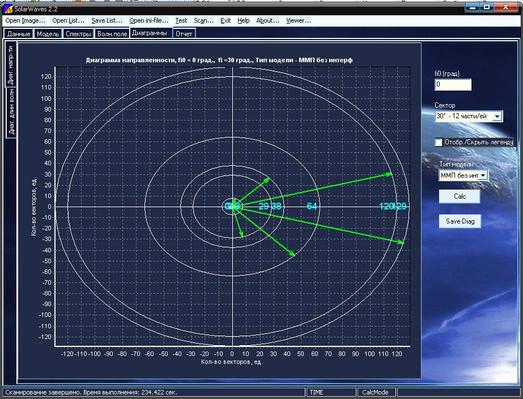
Task: Expand the Сектор dropdown arrow
Action: (x=497, y=116)
